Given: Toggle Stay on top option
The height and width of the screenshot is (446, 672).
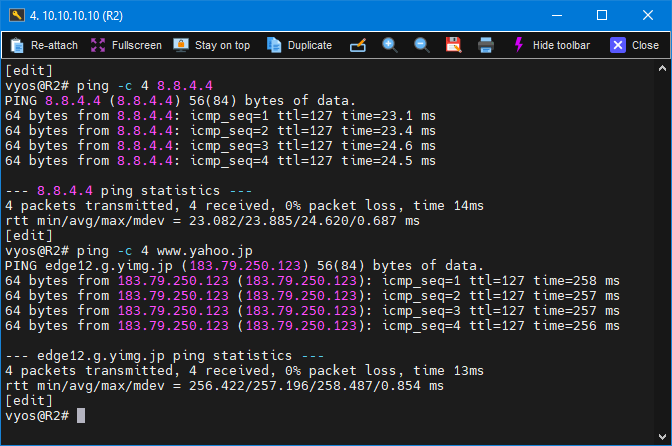Looking at the screenshot, I should click(x=212, y=45).
